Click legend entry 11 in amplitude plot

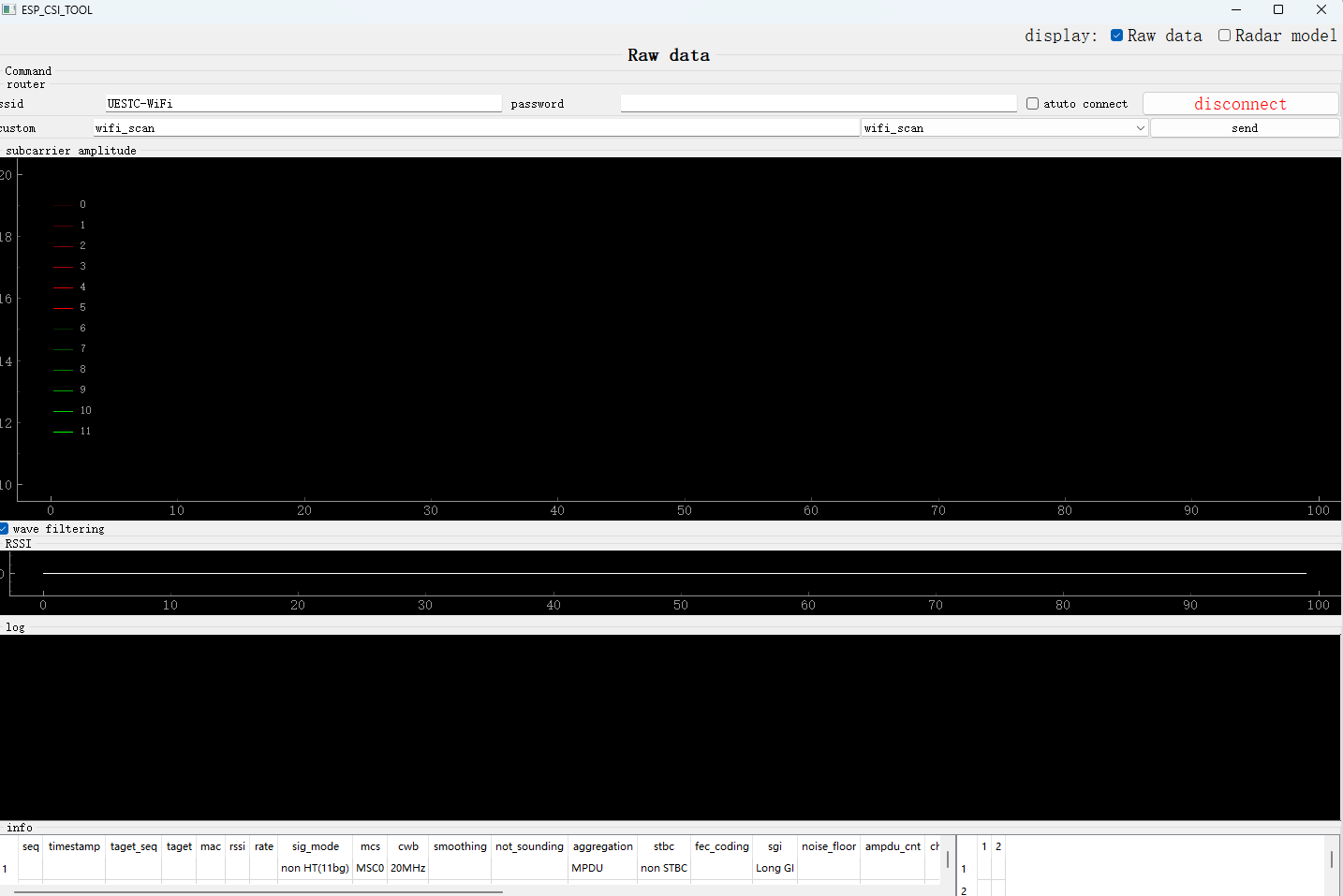tap(73, 431)
